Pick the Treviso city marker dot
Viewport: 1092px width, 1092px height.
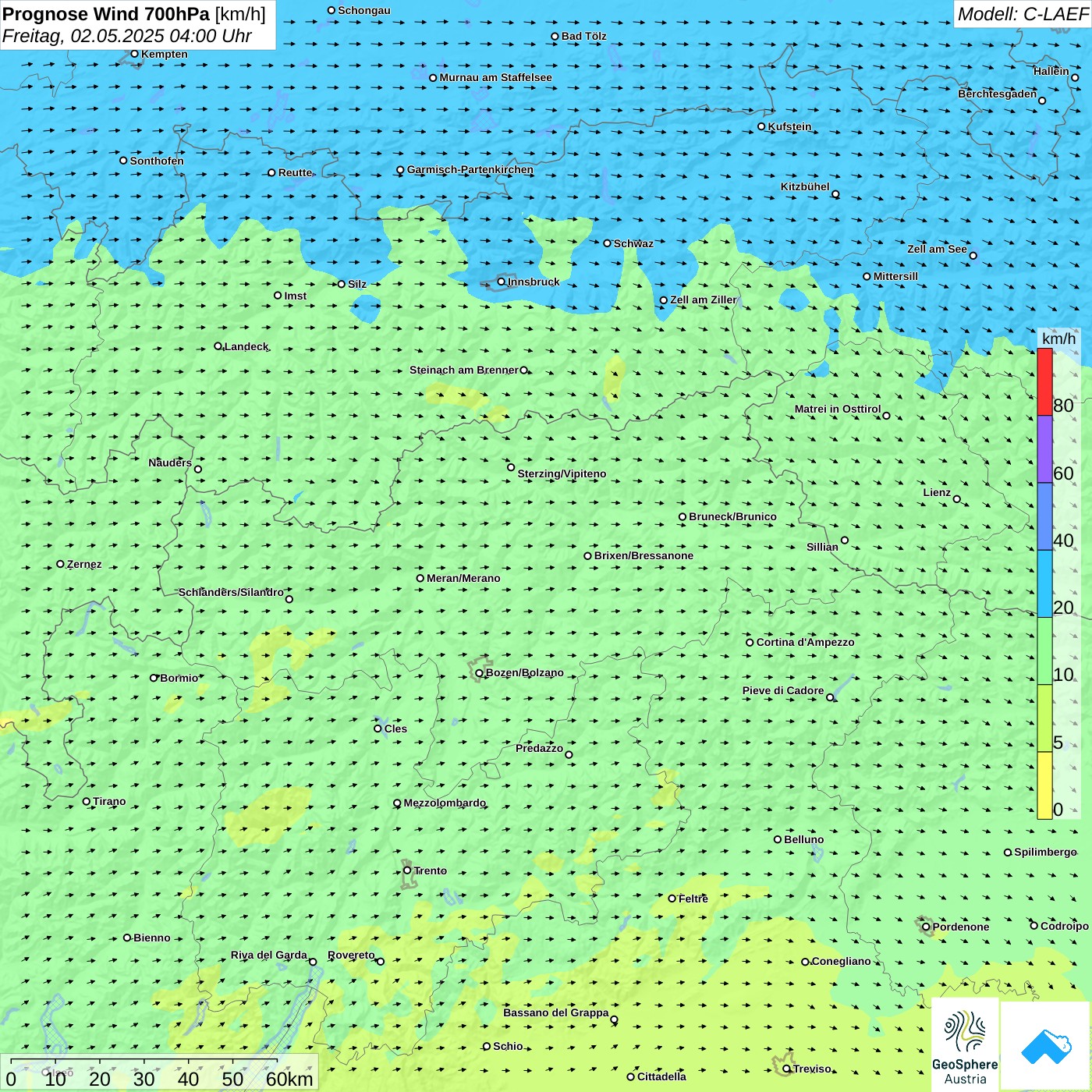[787, 1069]
